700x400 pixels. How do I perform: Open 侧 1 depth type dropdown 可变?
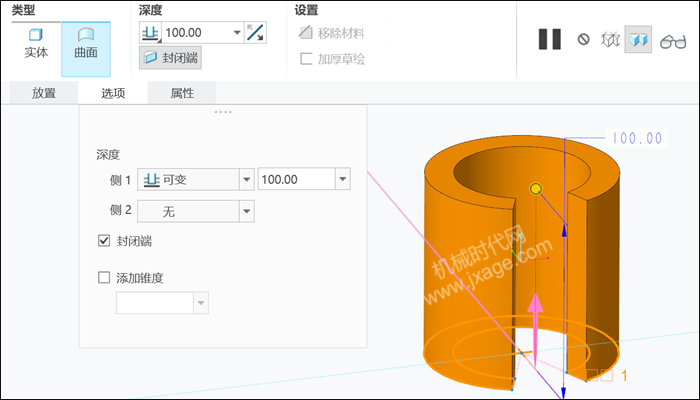pyautogui.click(x=196, y=179)
